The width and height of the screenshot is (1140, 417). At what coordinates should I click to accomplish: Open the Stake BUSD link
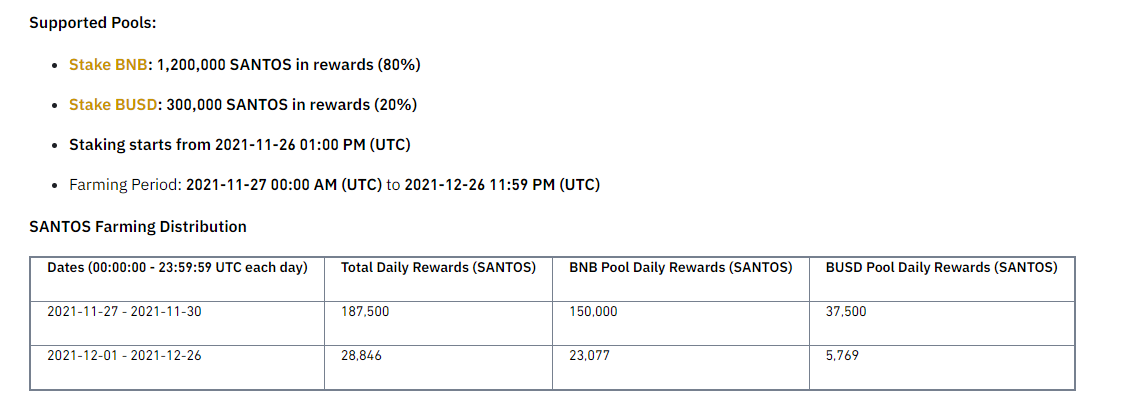[113, 105]
